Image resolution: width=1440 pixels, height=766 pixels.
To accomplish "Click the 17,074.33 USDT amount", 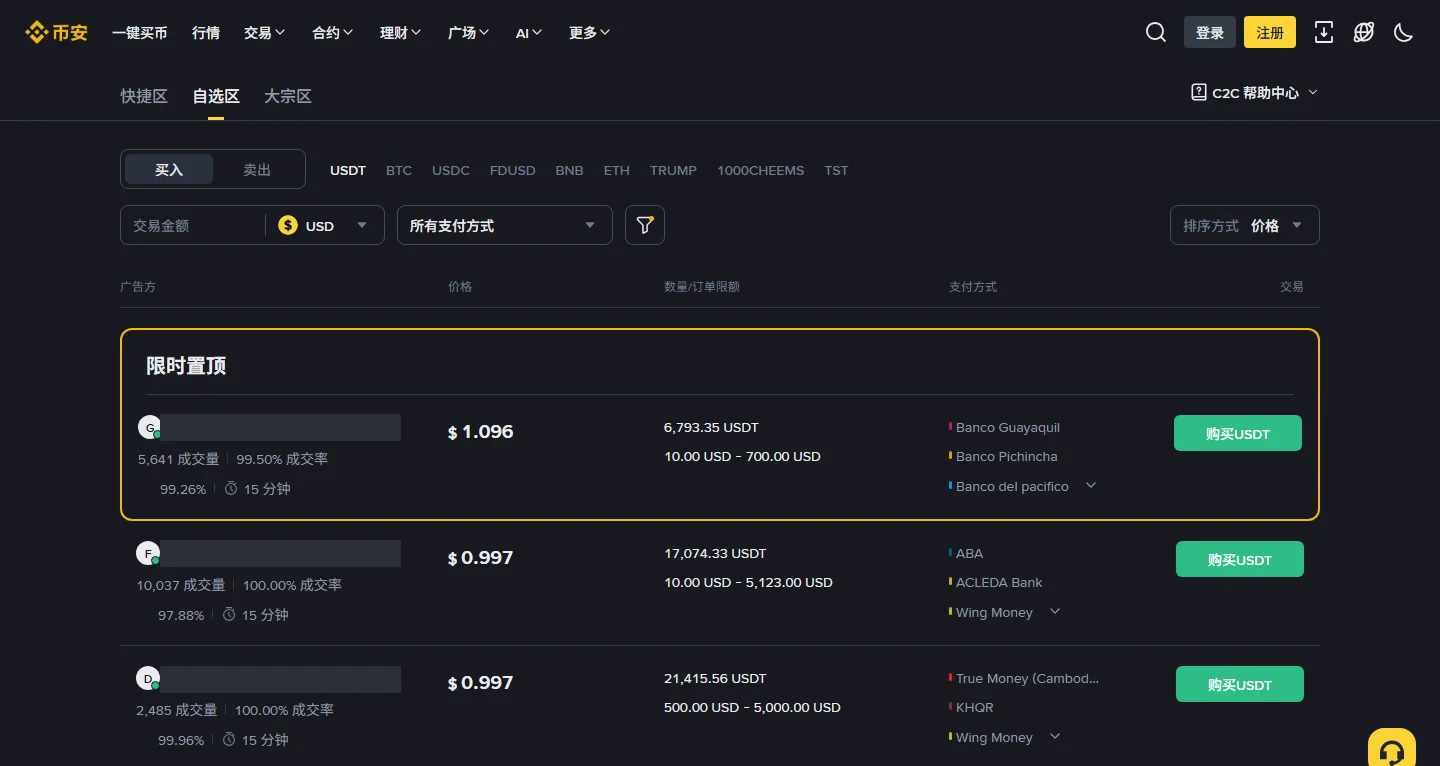I will coord(715,553).
